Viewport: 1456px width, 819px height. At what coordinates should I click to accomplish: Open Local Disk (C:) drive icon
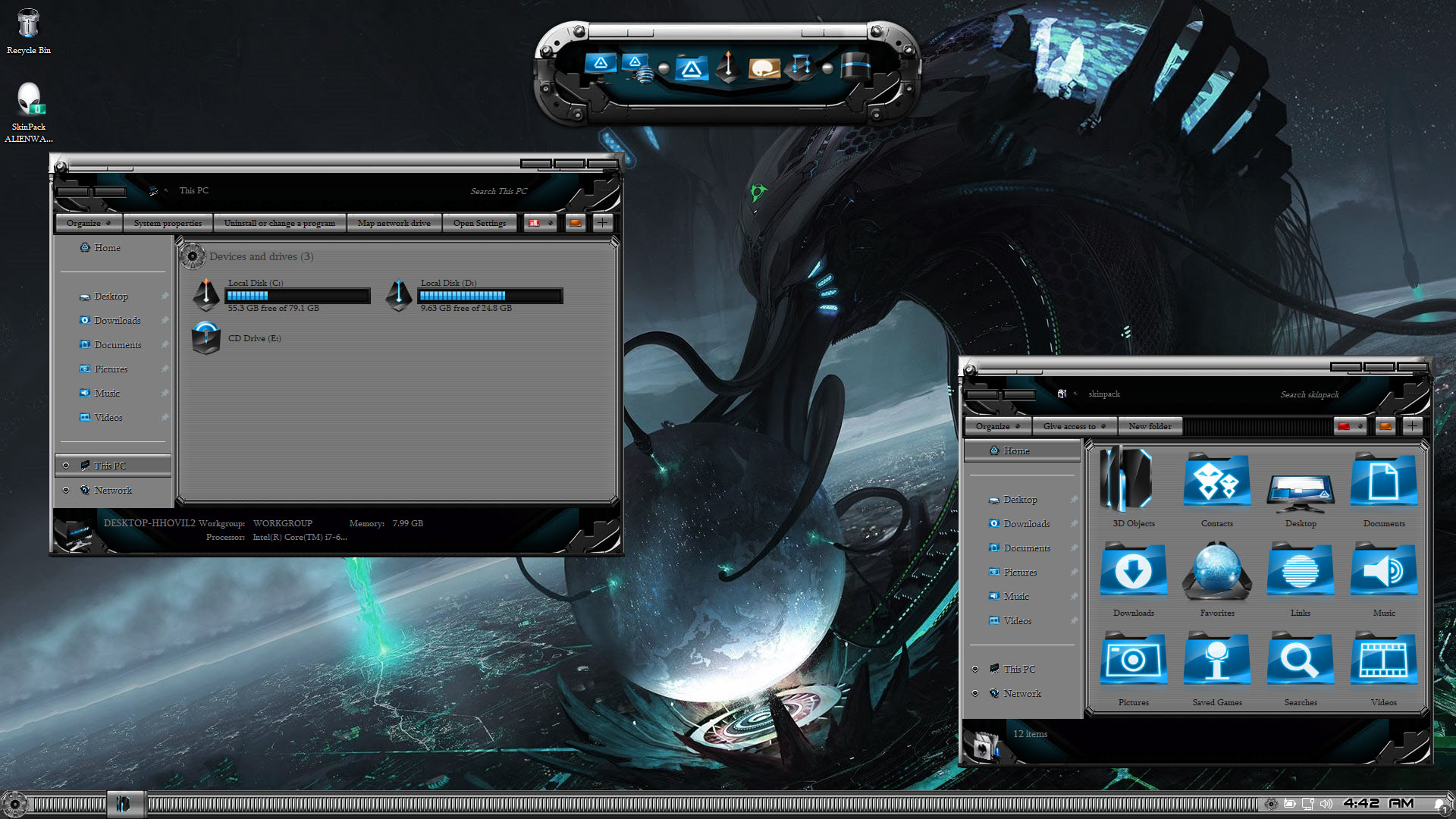click(x=206, y=295)
